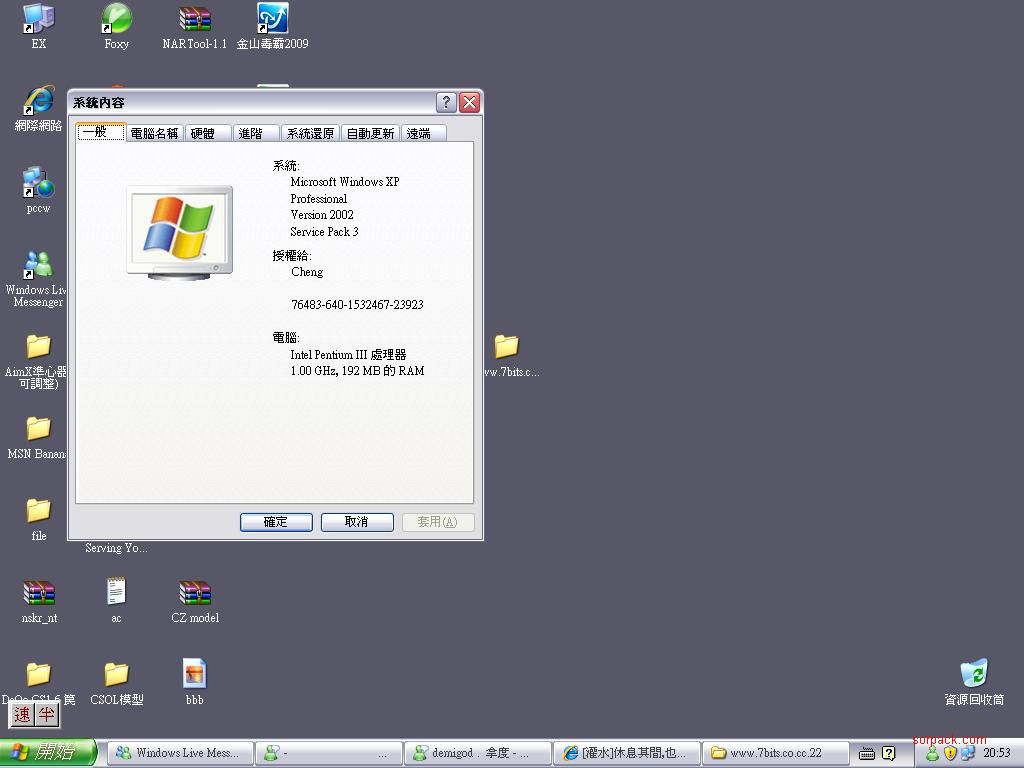Click the dialog help question mark button
Image resolution: width=1024 pixels, height=768 pixels.
coord(446,102)
